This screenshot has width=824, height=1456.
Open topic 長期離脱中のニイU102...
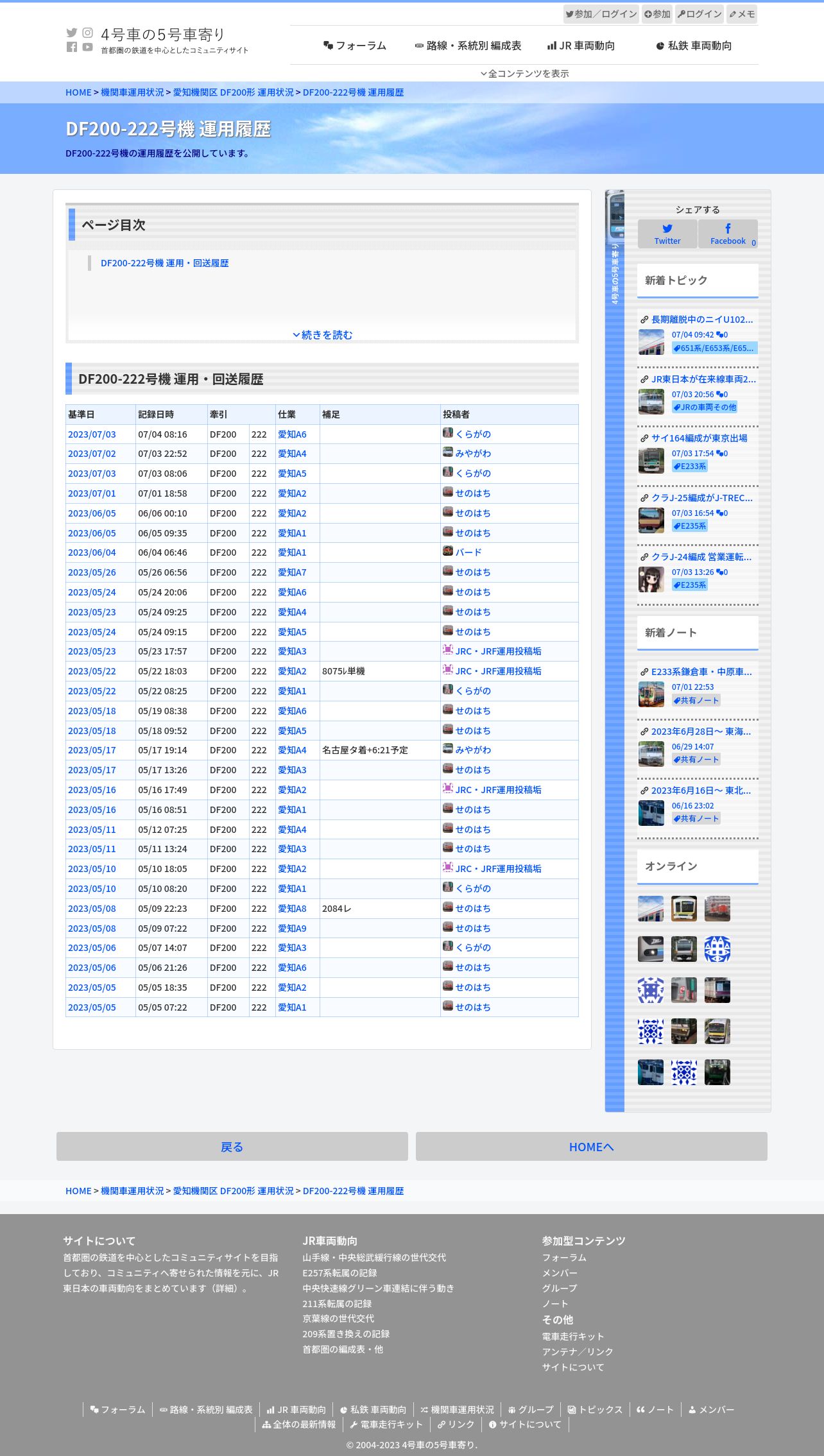702,320
